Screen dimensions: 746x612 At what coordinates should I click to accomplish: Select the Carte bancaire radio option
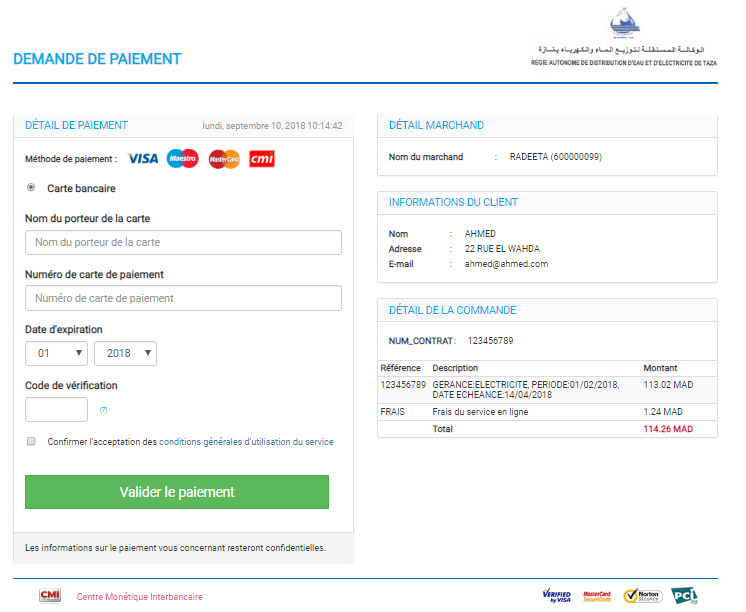pyautogui.click(x=31, y=187)
